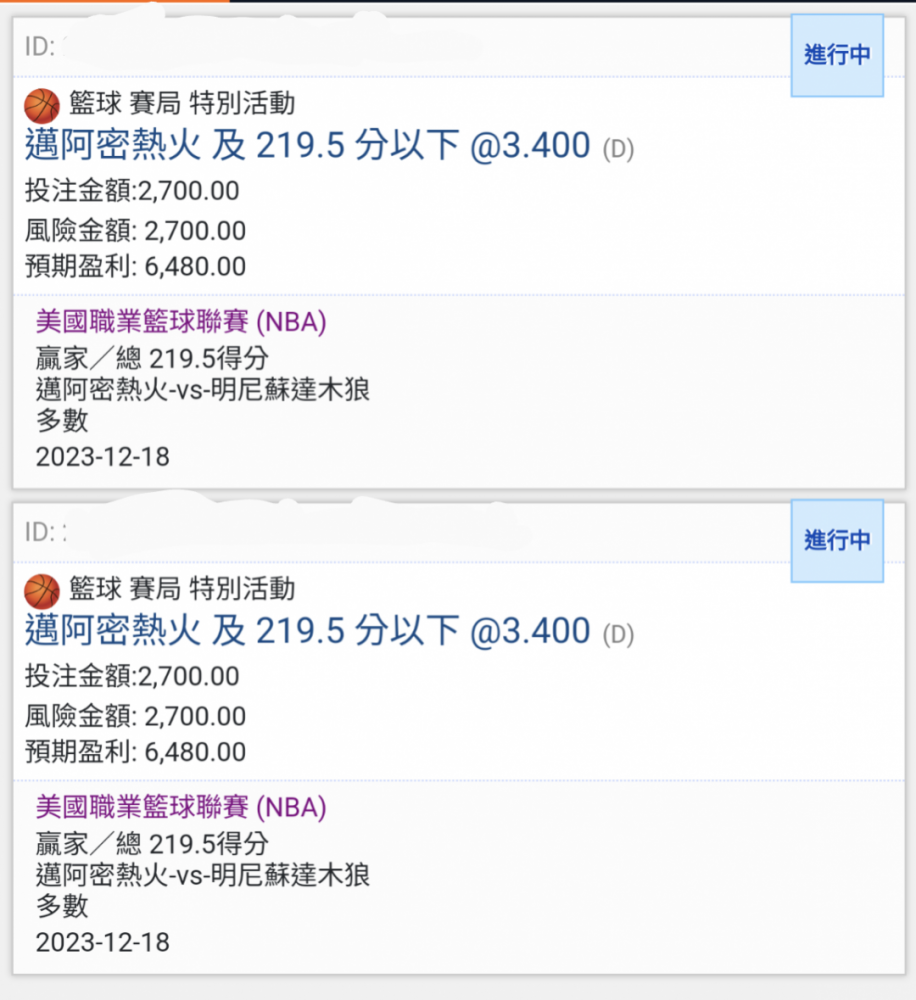916x1000 pixels.
Task: Open the second 邁阿密熱火 及 219.5 分以下 selection
Action: (x=307, y=631)
